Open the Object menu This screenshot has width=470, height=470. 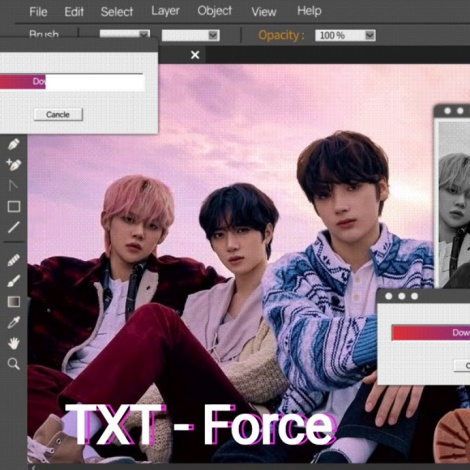[x=214, y=11]
